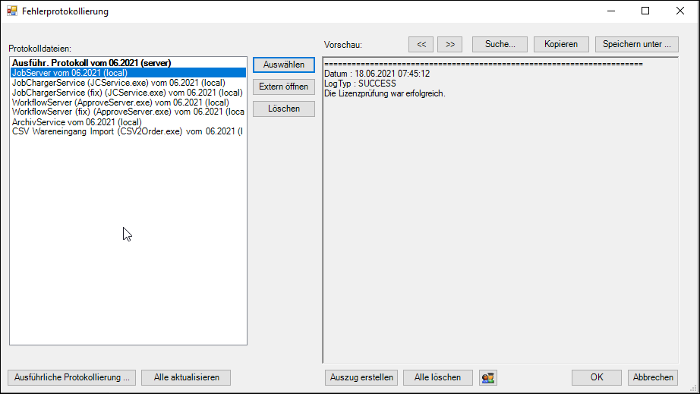Delete selected log with Löschen button
700x394 pixels.
coord(283,108)
